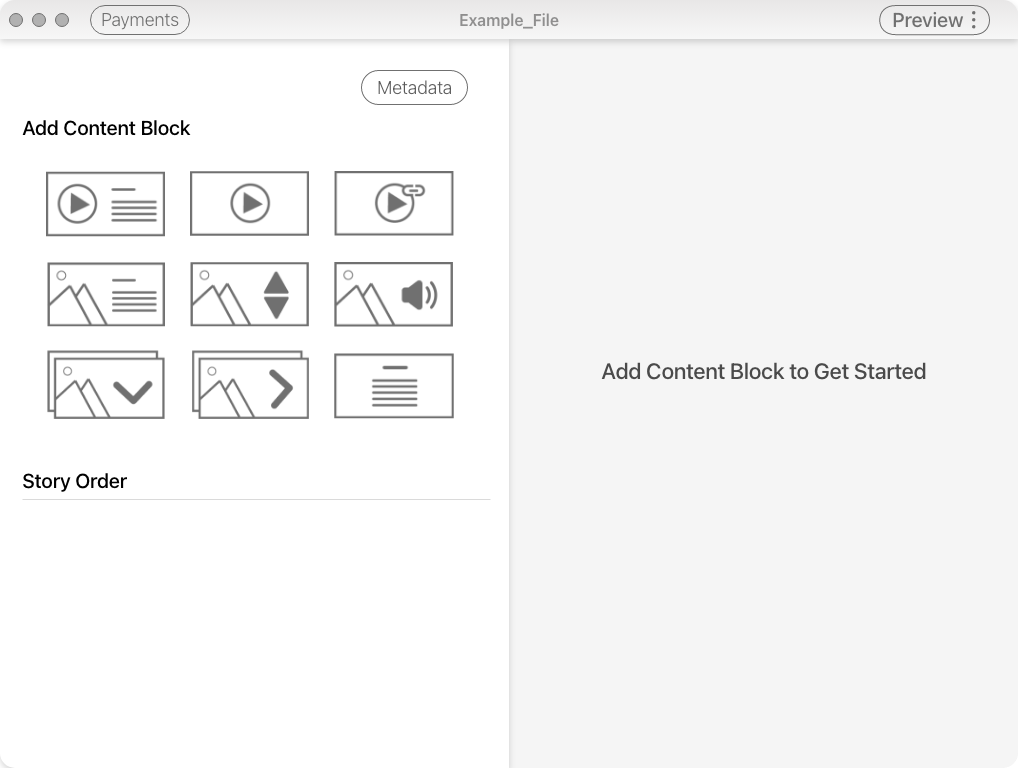Click the Story Order section header

pos(74,481)
